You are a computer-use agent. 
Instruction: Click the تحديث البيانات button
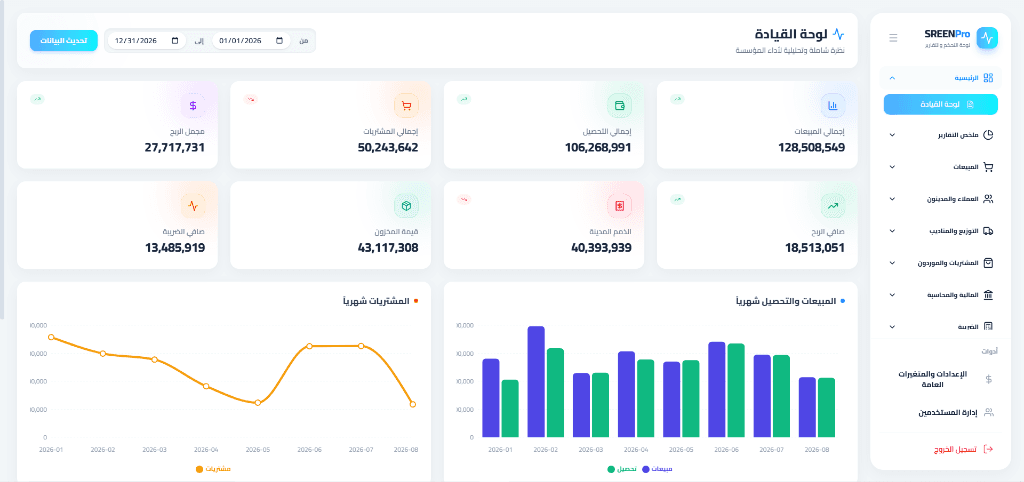(63, 40)
